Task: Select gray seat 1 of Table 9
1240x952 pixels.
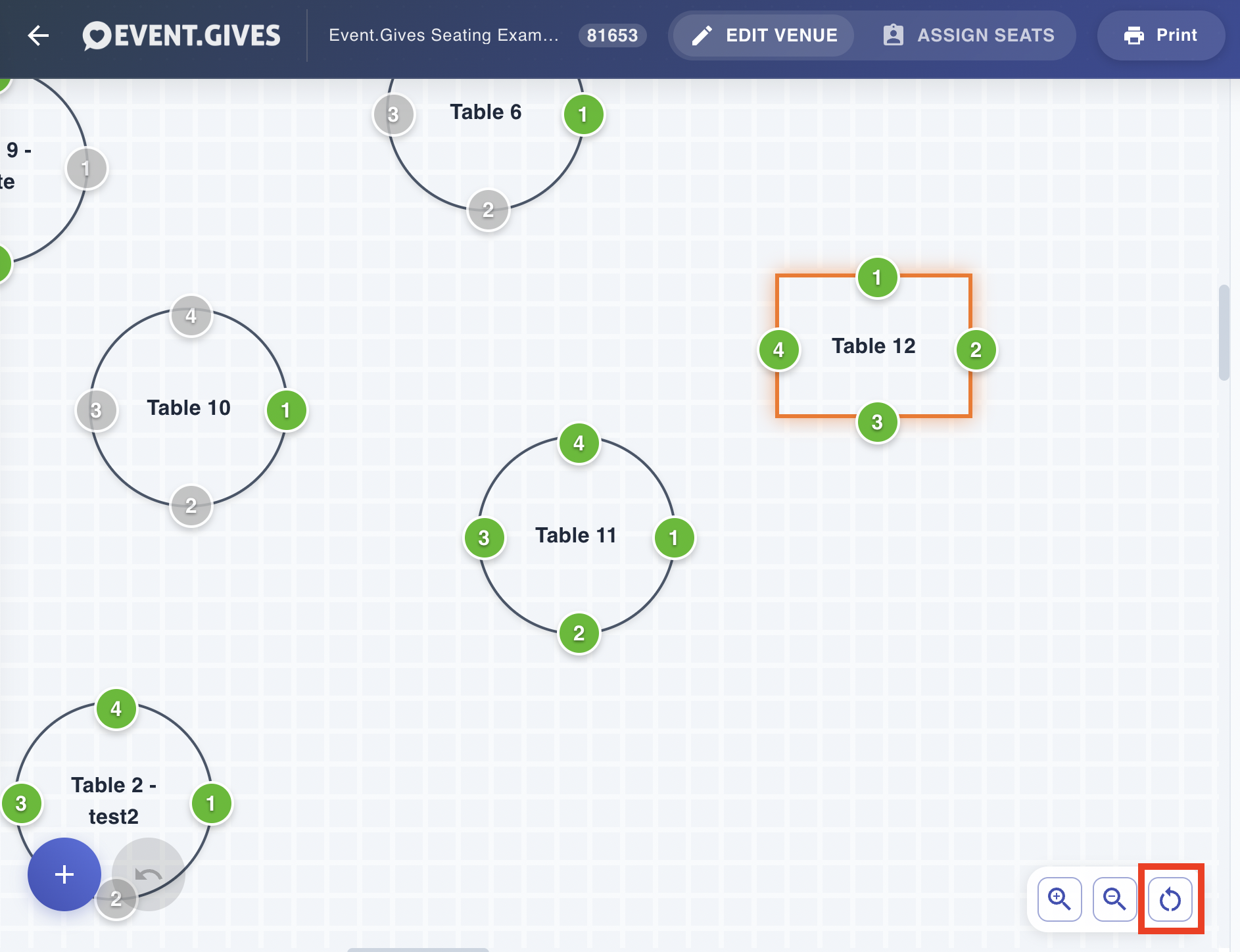Action: (85, 168)
